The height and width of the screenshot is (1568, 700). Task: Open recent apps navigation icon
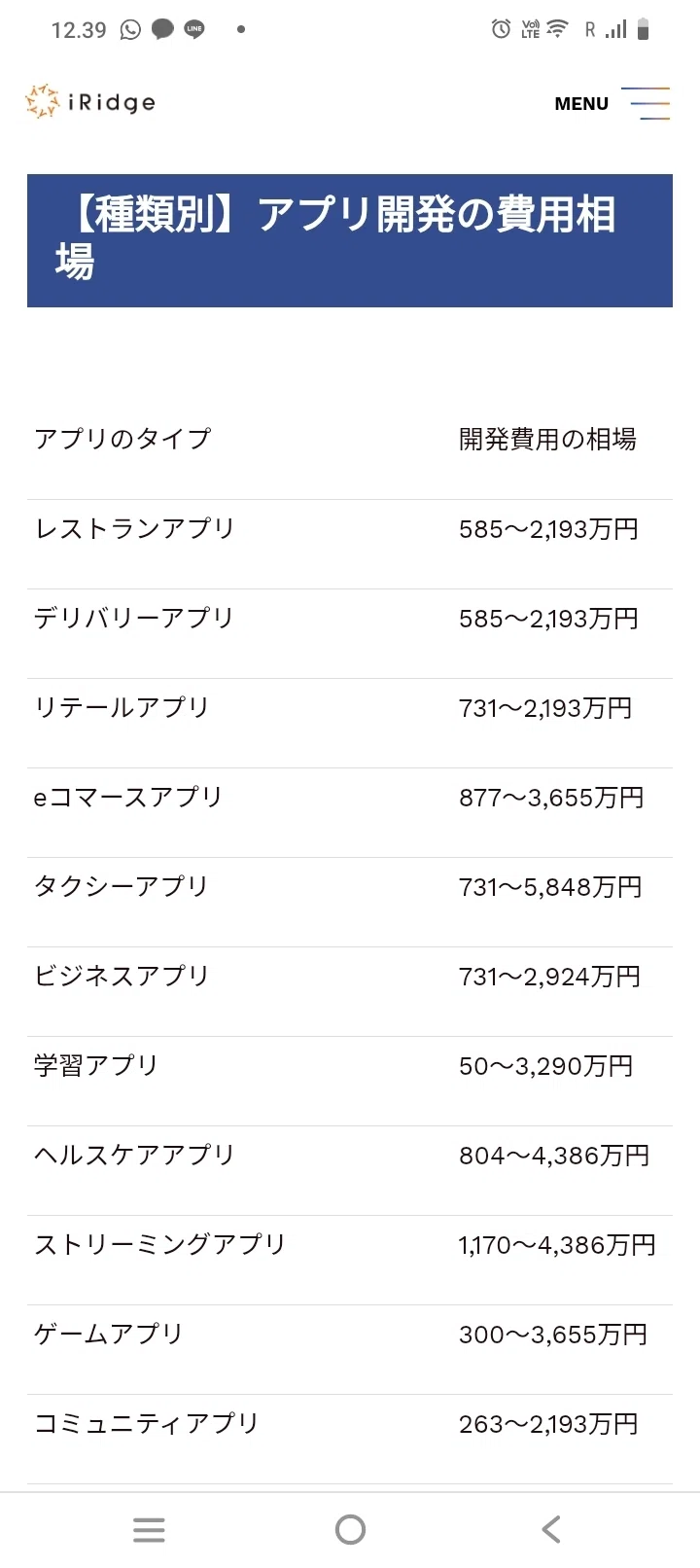pos(149,1529)
